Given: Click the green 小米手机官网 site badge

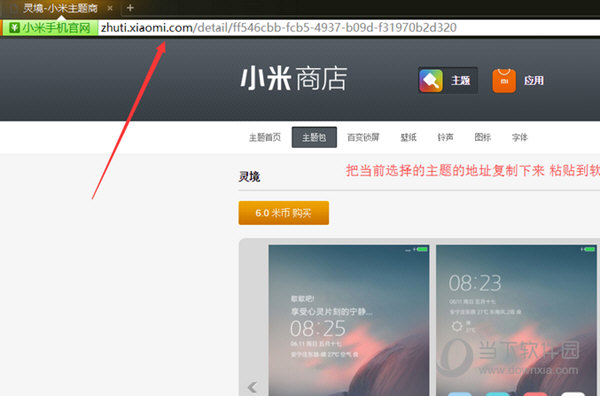Looking at the screenshot, I should click(50, 28).
